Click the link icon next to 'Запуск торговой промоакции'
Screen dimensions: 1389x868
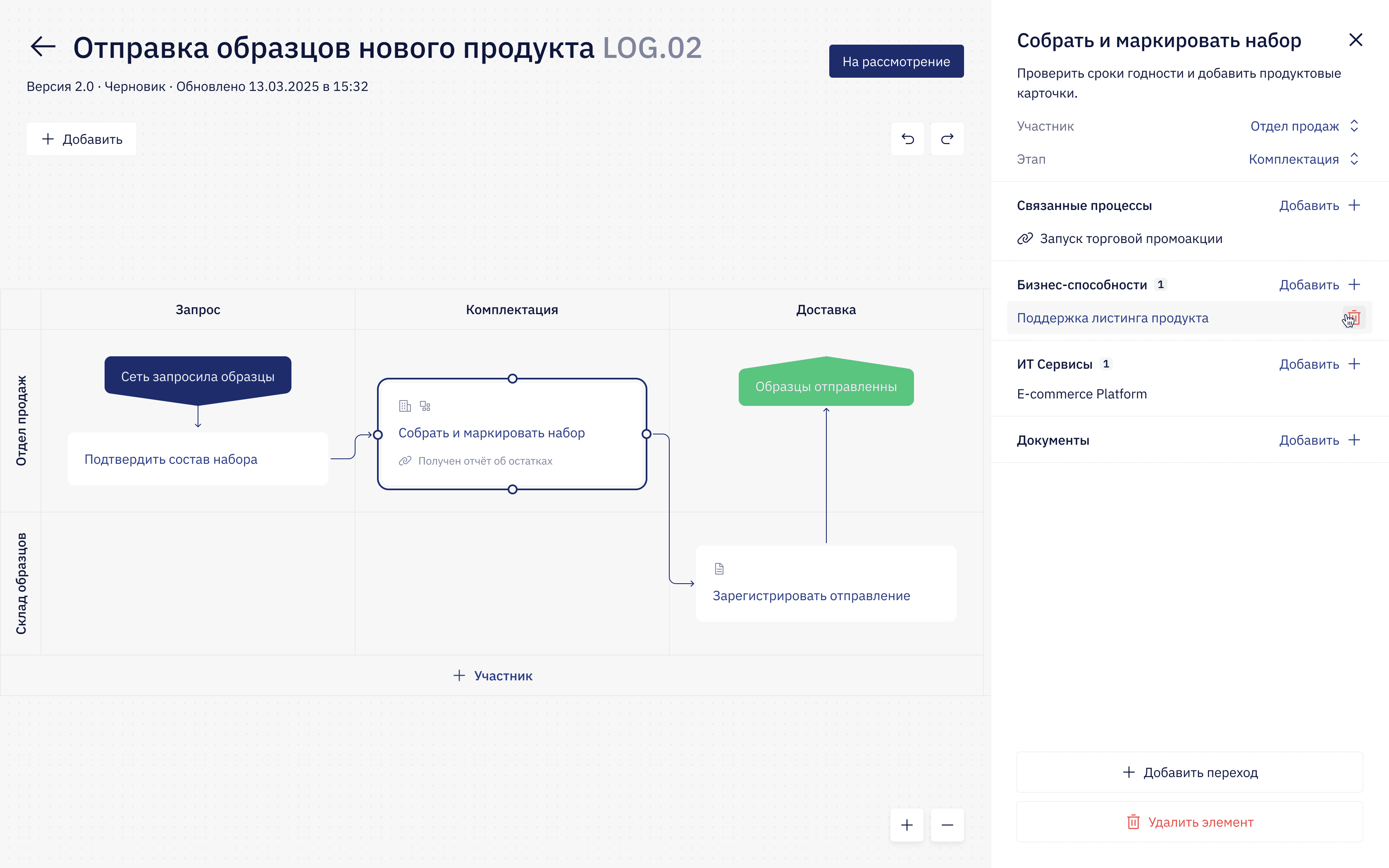click(x=1025, y=239)
